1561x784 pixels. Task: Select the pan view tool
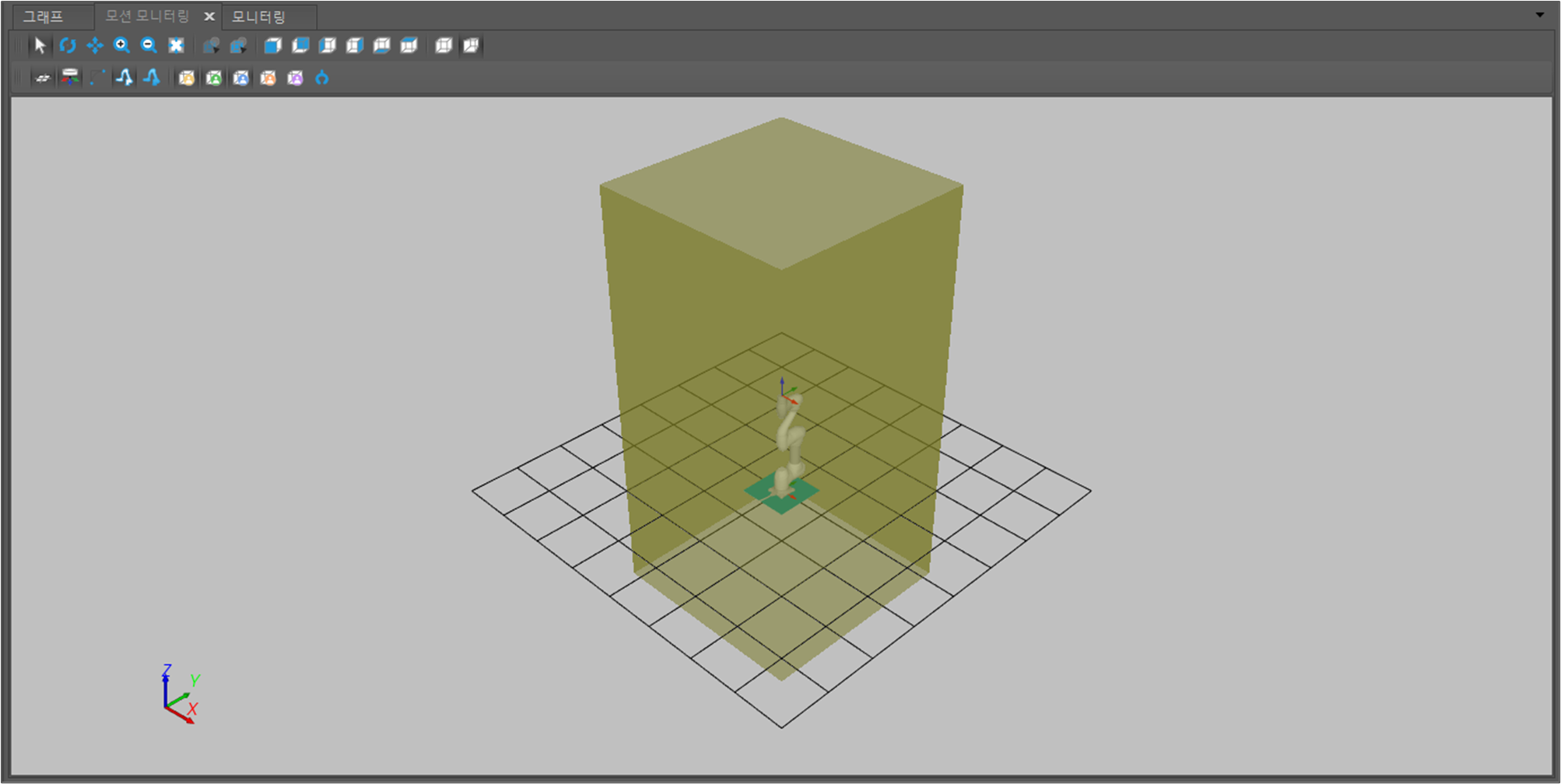94,46
